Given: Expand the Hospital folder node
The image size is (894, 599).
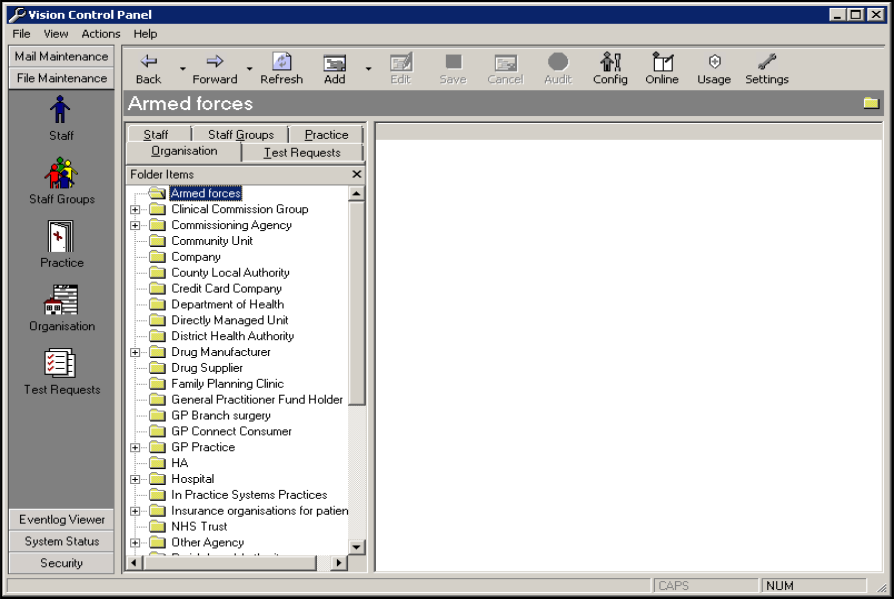Looking at the screenshot, I should 135,479.
